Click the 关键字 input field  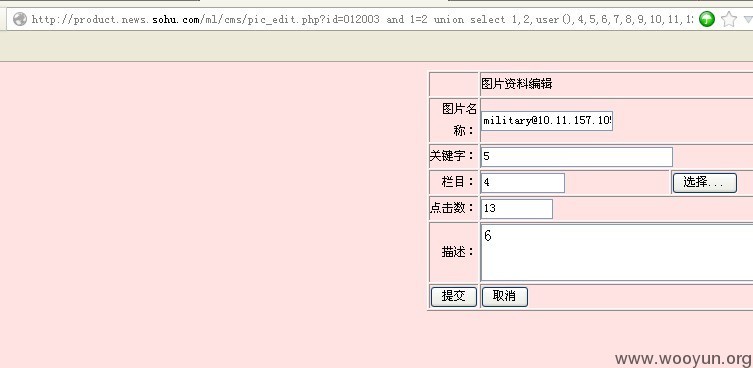tap(577, 157)
